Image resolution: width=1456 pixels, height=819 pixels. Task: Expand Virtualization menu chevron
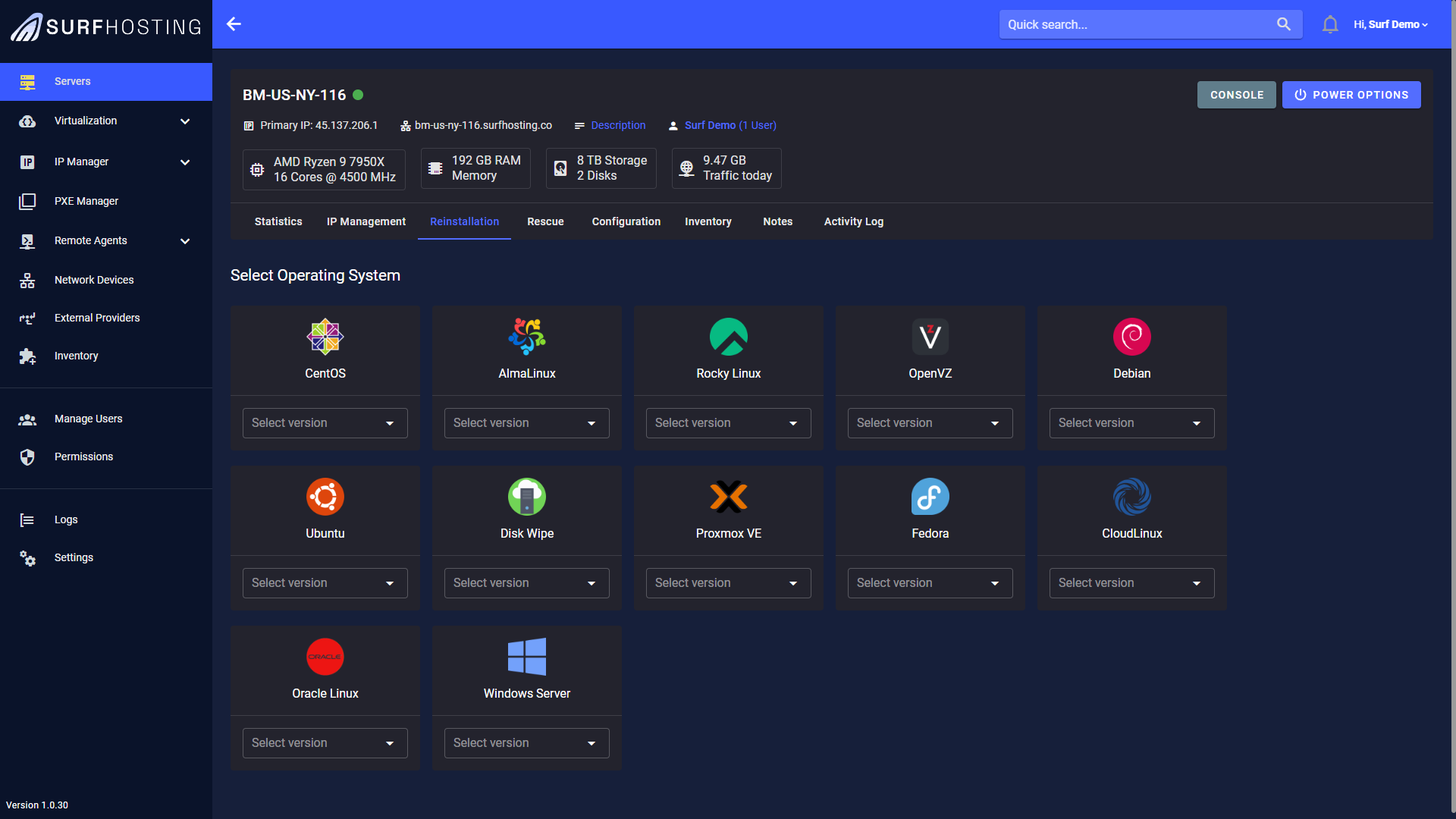[185, 121]
